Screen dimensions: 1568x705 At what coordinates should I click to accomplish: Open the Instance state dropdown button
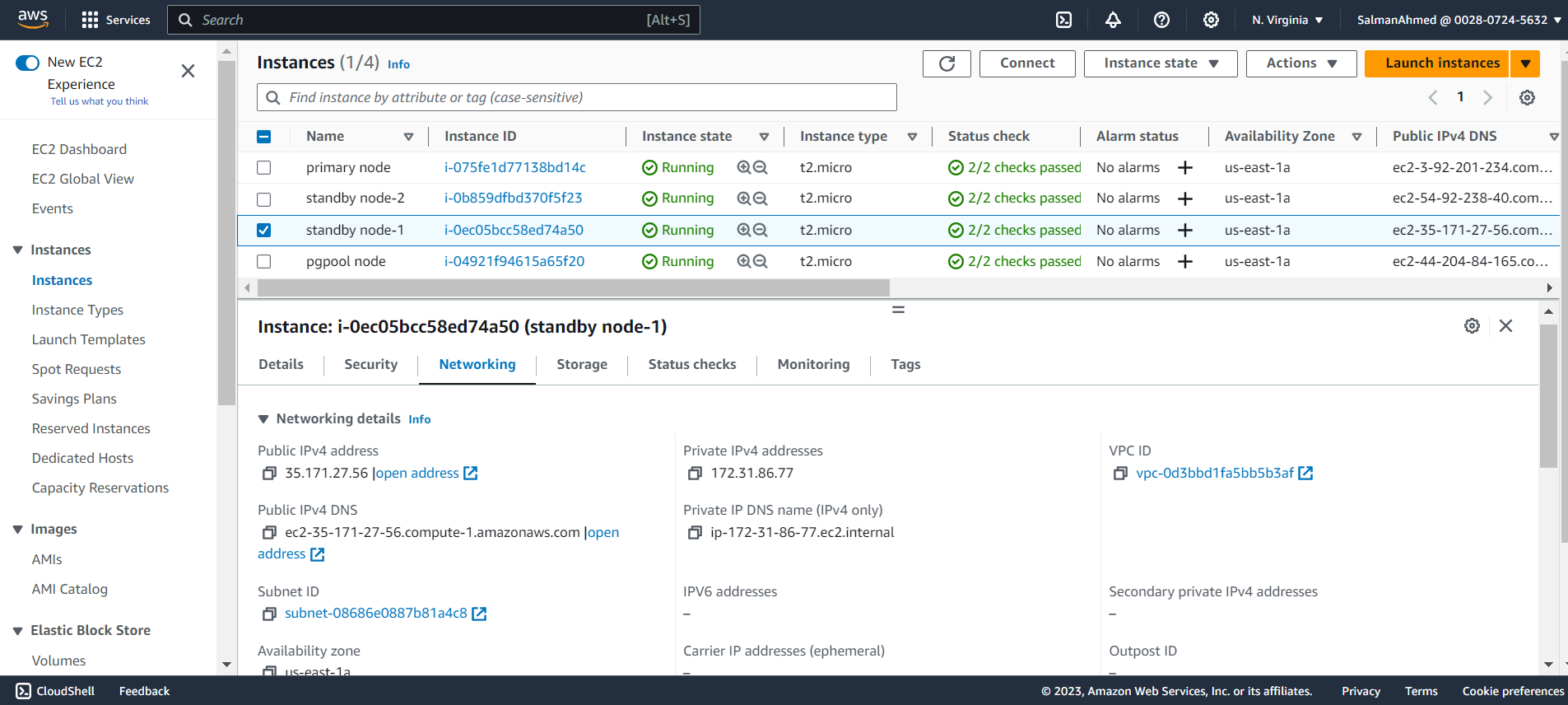(x=1161, y=63)
